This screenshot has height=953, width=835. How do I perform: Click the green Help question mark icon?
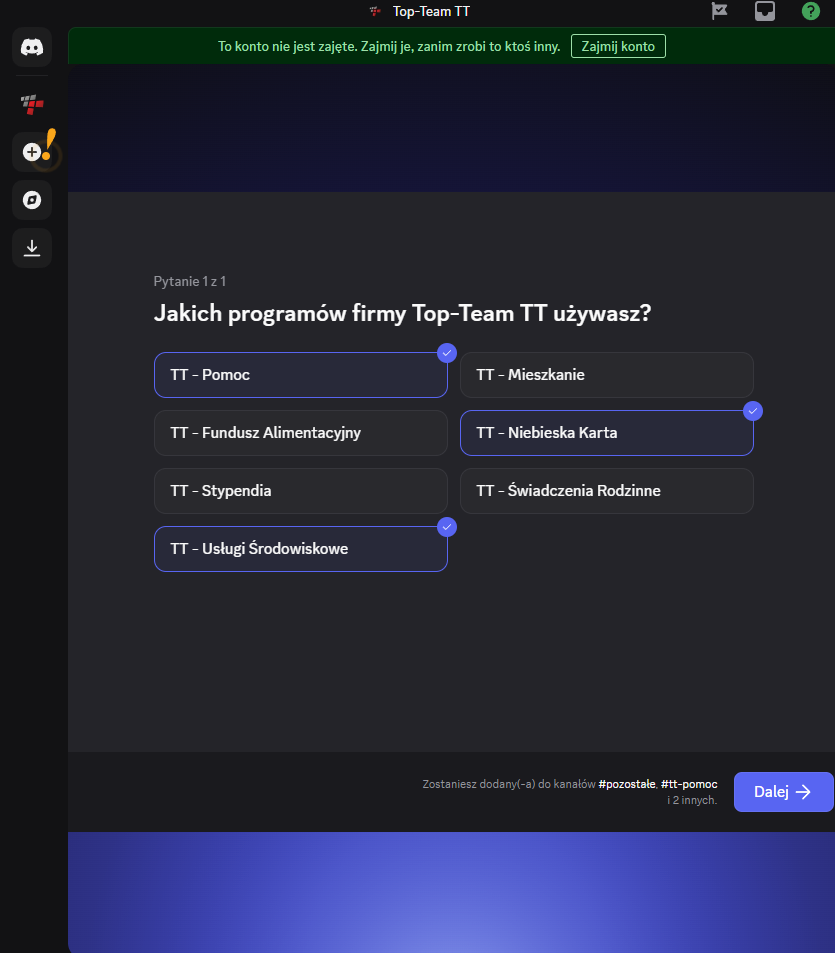point(811,11)
